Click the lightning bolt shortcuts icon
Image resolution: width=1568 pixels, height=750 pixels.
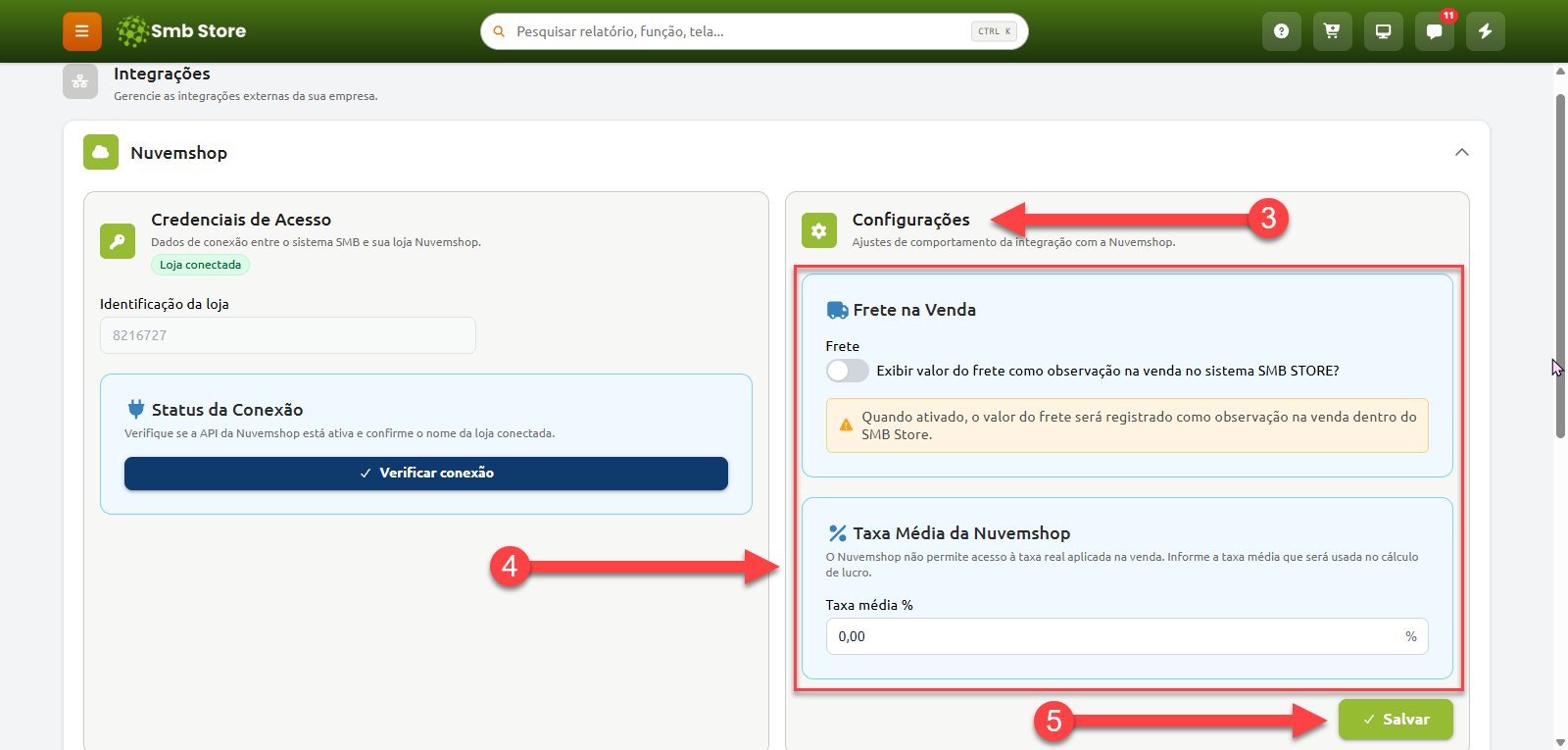click(1485, 31)
